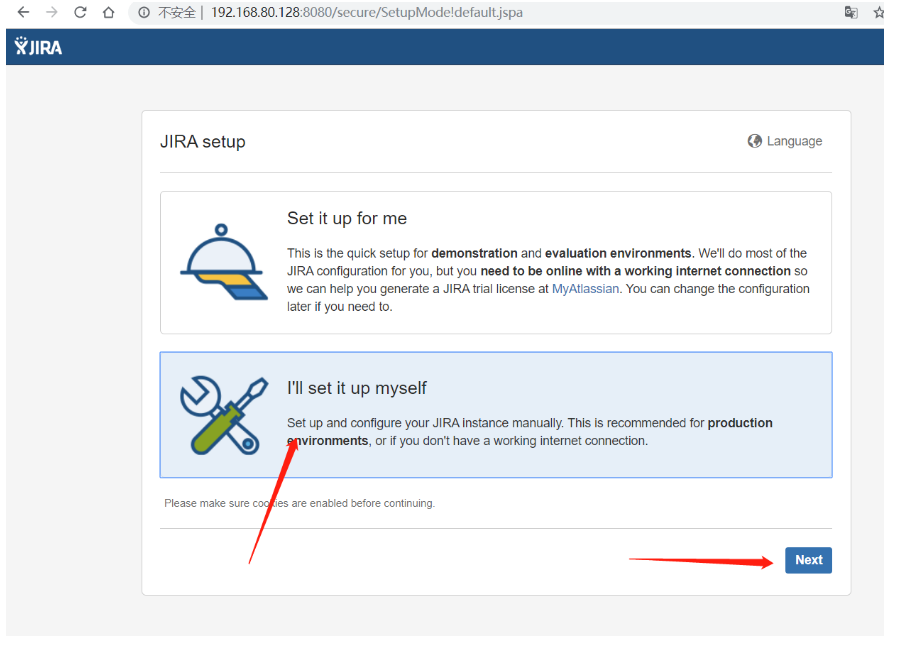Reload the page with the refresh icon

[80, 12]
